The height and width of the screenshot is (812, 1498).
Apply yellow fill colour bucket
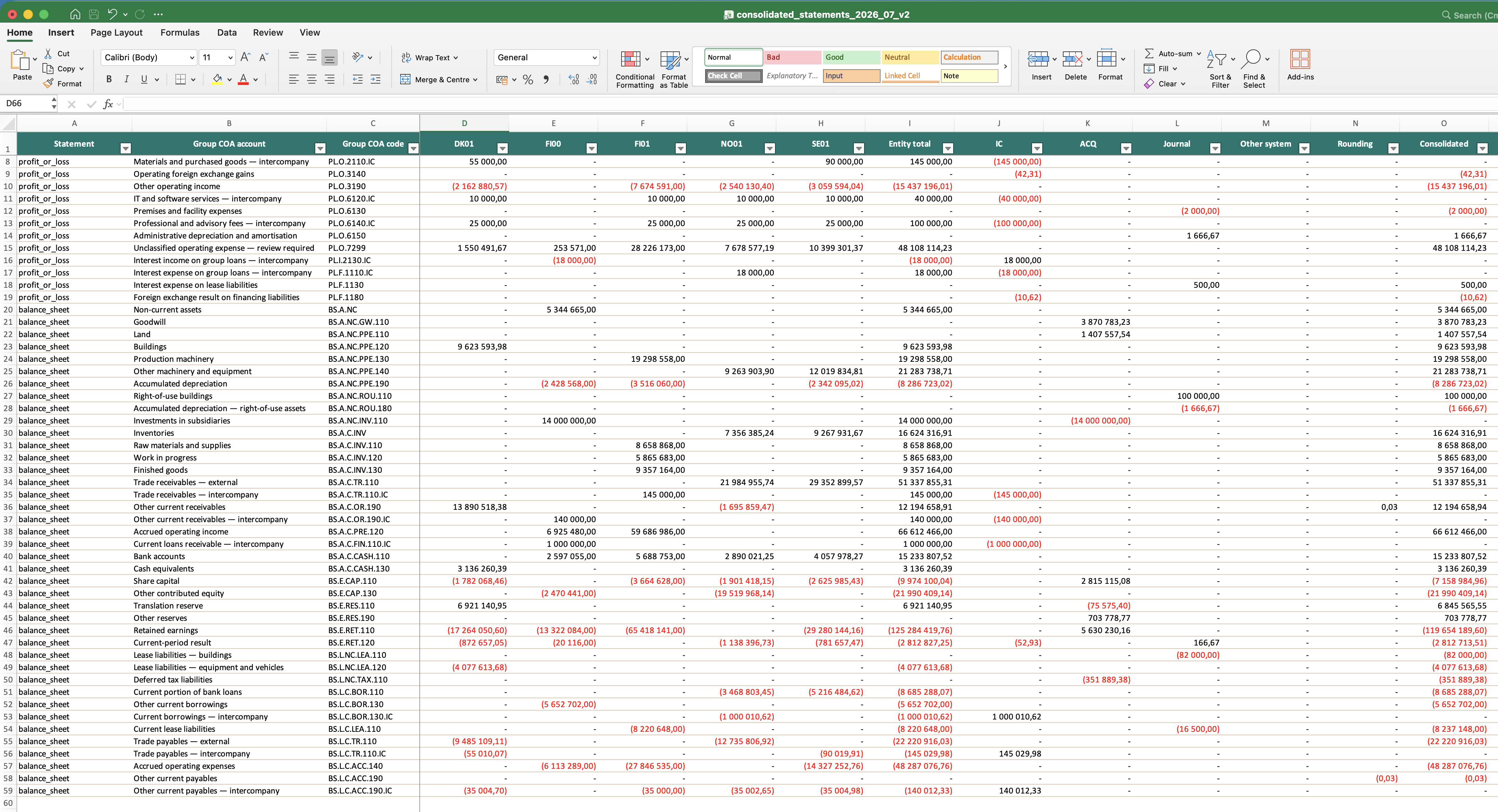coord(218,79)
